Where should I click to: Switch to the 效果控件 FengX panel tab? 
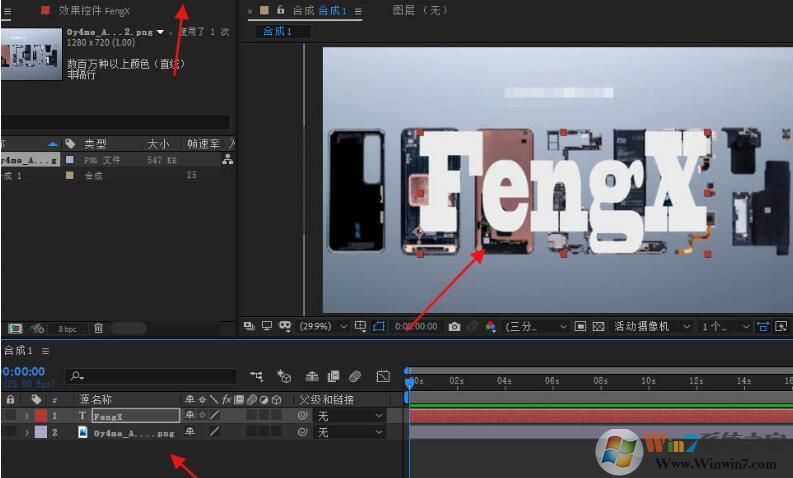(94, 10)
